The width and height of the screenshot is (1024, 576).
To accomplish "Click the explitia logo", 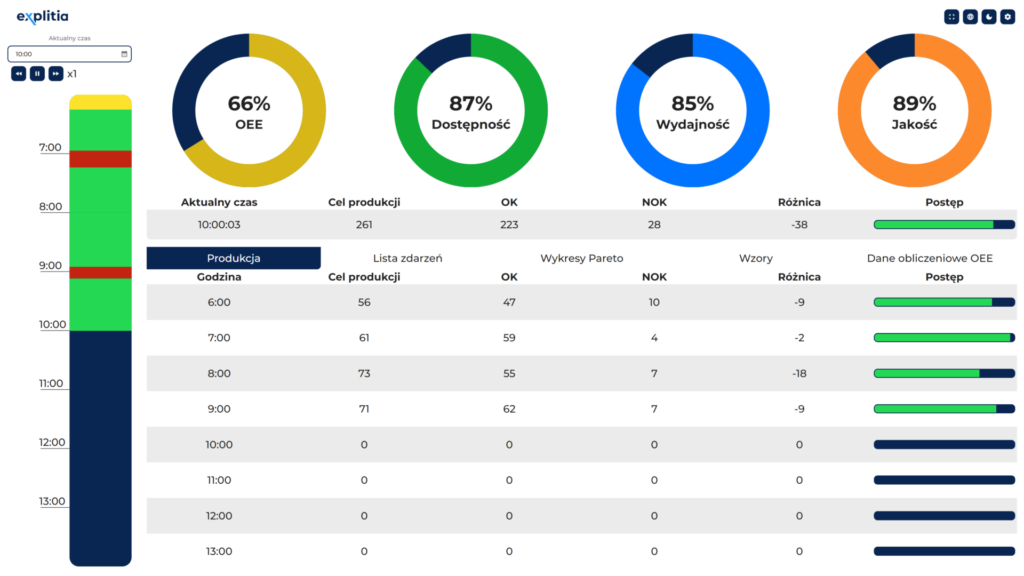I will click(42, 16).
